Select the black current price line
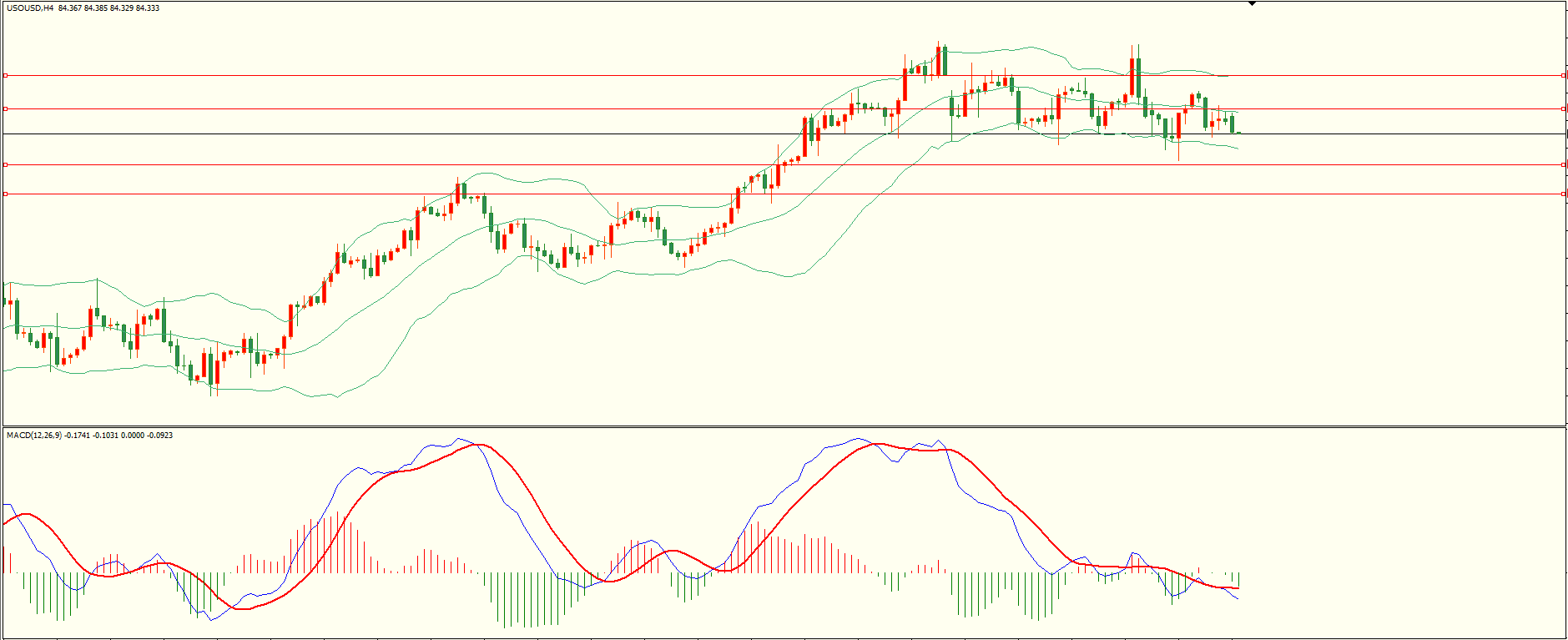 pos(584,134)
